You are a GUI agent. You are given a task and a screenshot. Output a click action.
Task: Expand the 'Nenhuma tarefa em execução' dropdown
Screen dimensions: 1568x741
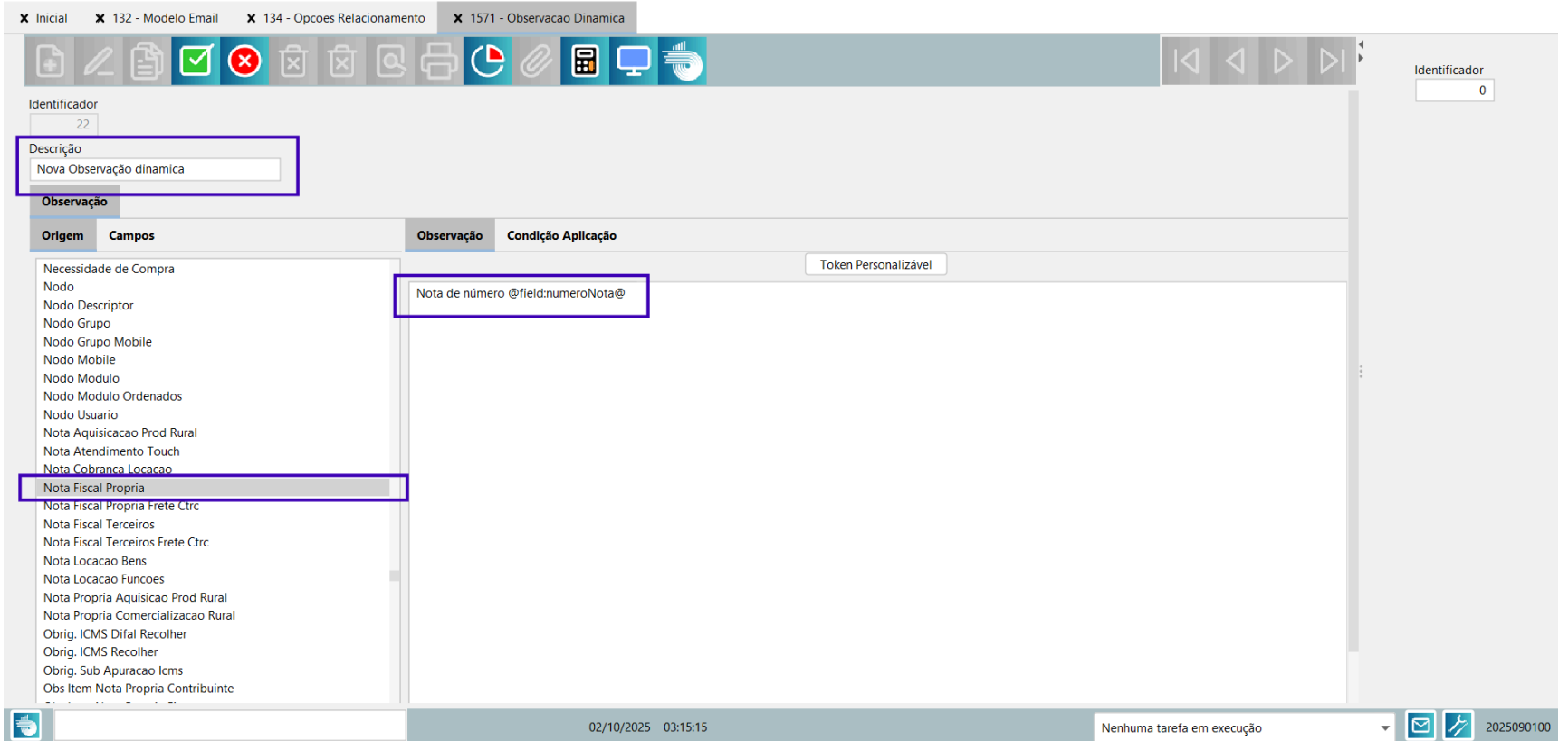[1384, 727]
